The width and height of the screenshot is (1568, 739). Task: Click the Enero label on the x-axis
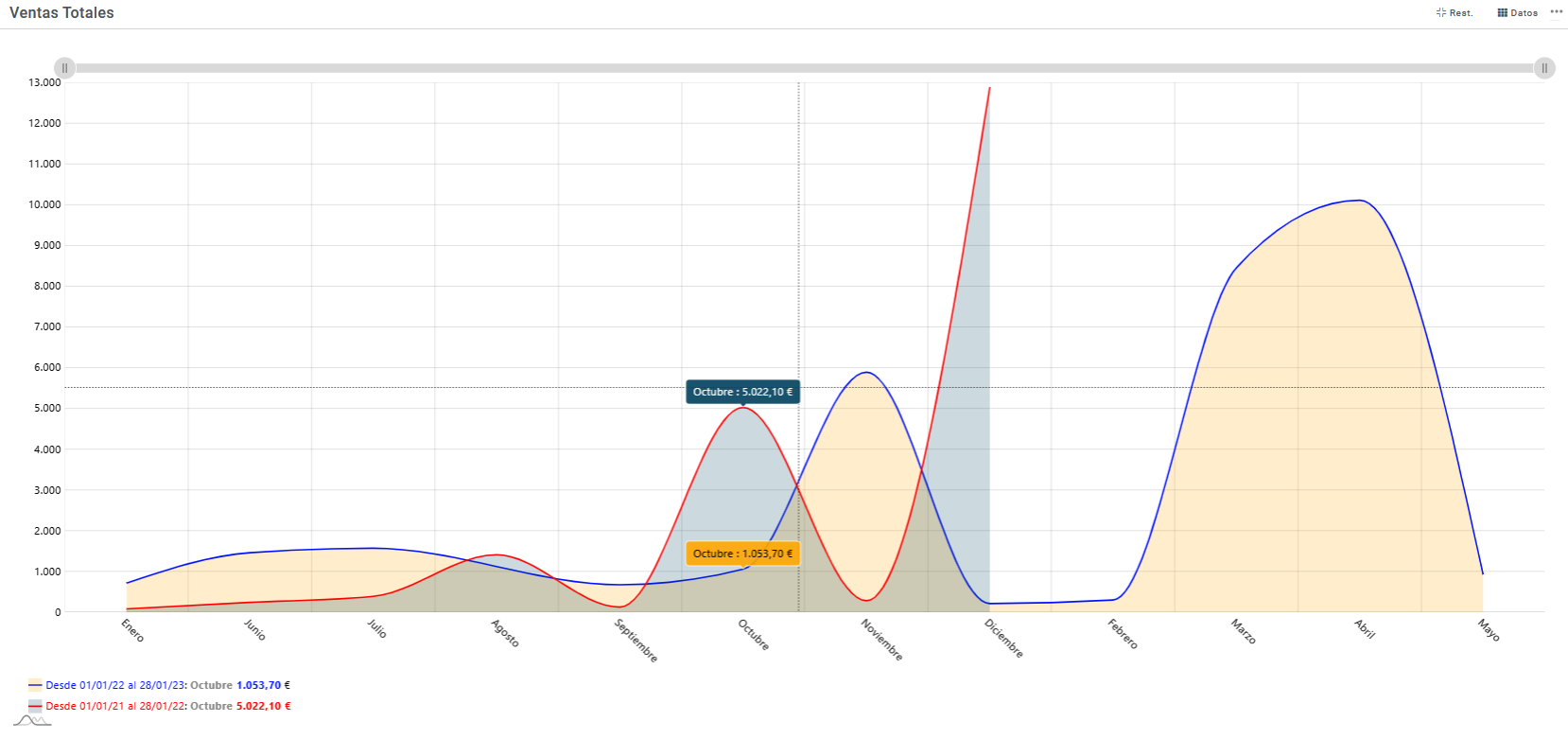(132, 630)
